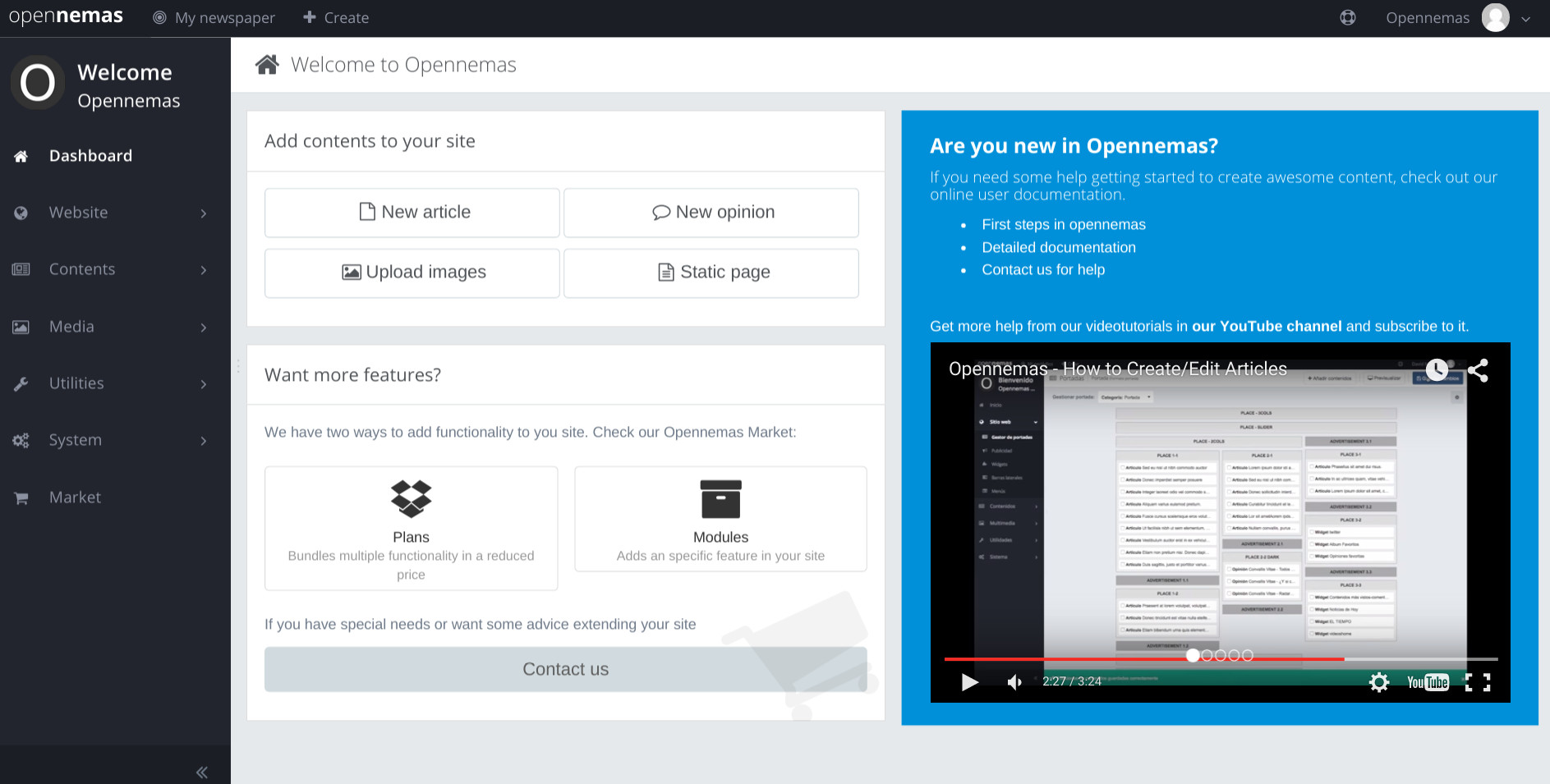Click the help lifebuoy icon in top bar
This screenshot has width=1550, height=784.
click(x=1348, y=18)
